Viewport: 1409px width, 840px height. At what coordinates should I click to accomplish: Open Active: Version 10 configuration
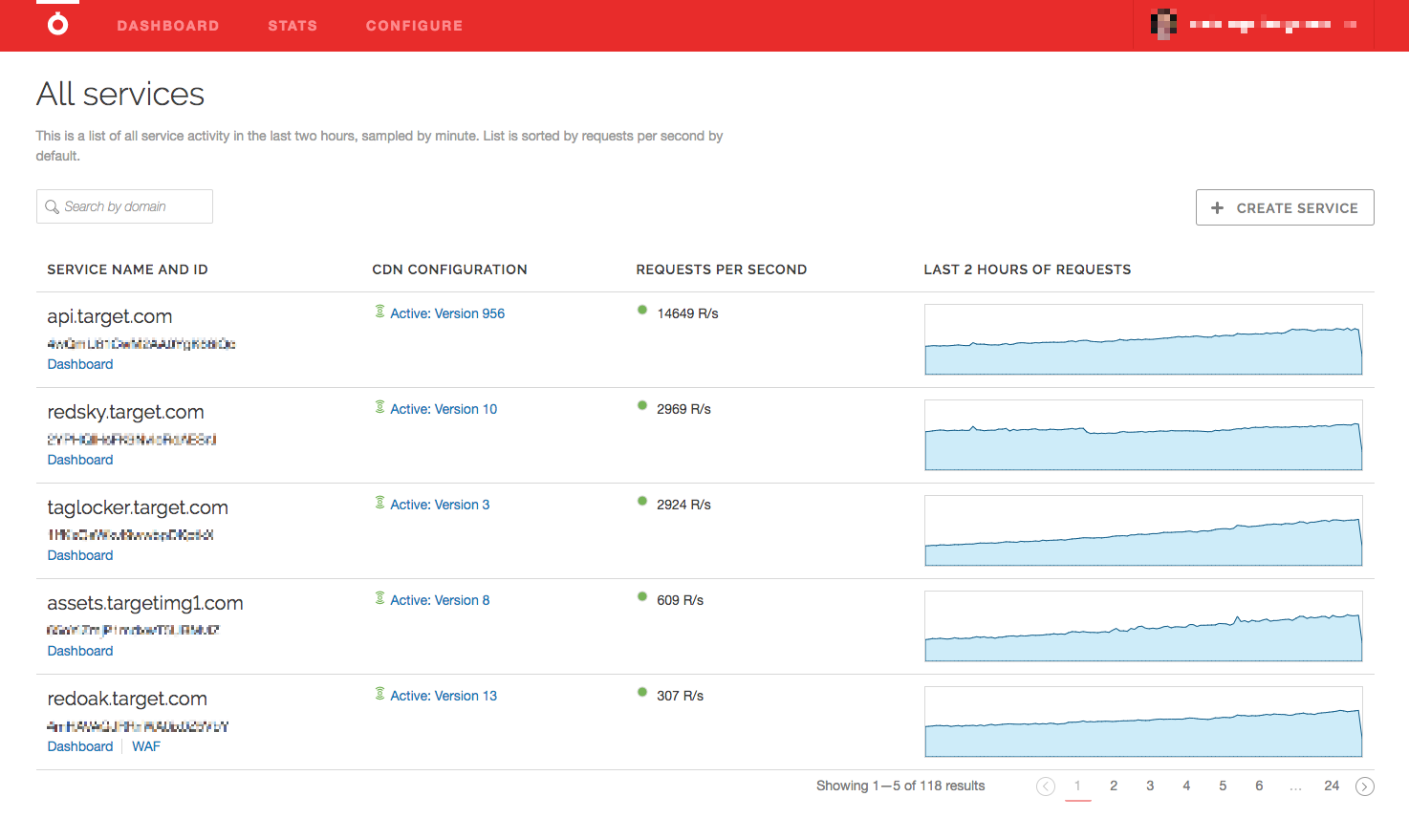pos(444,409)
